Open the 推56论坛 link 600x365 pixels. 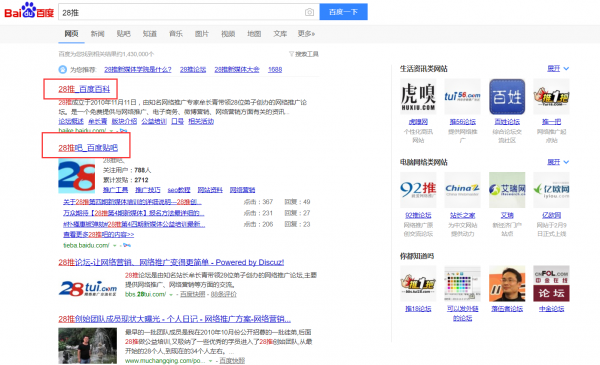pos(462,122)
